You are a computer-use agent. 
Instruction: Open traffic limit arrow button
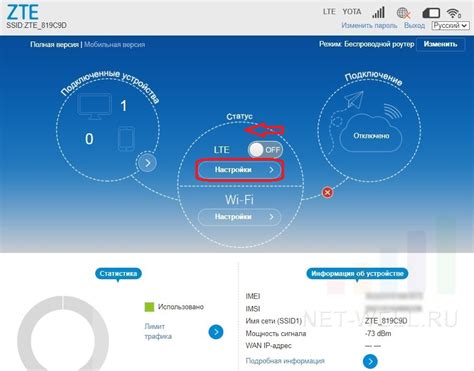tap(216, 332)
